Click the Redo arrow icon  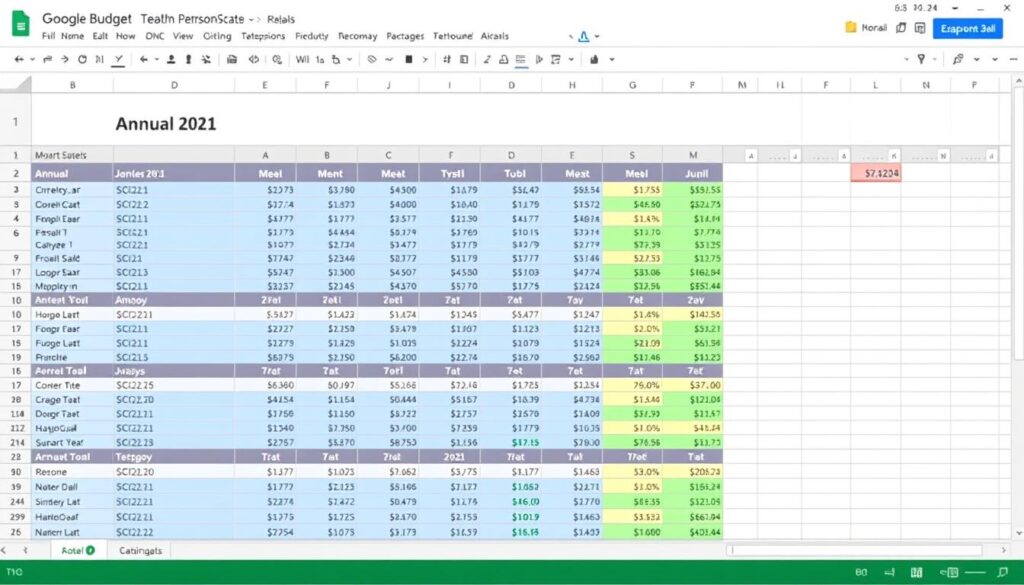point(48,60)
